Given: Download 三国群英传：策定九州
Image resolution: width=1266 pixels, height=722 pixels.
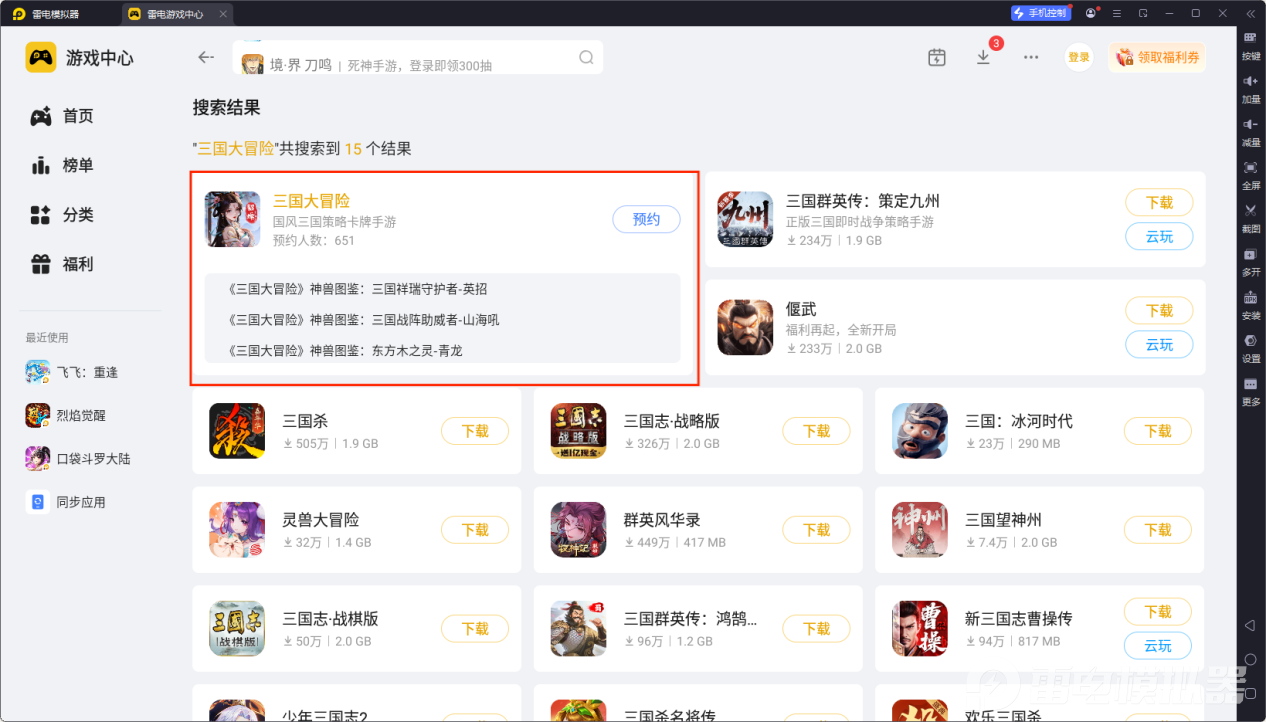Looking at the screenshot, I should 1159,202.
